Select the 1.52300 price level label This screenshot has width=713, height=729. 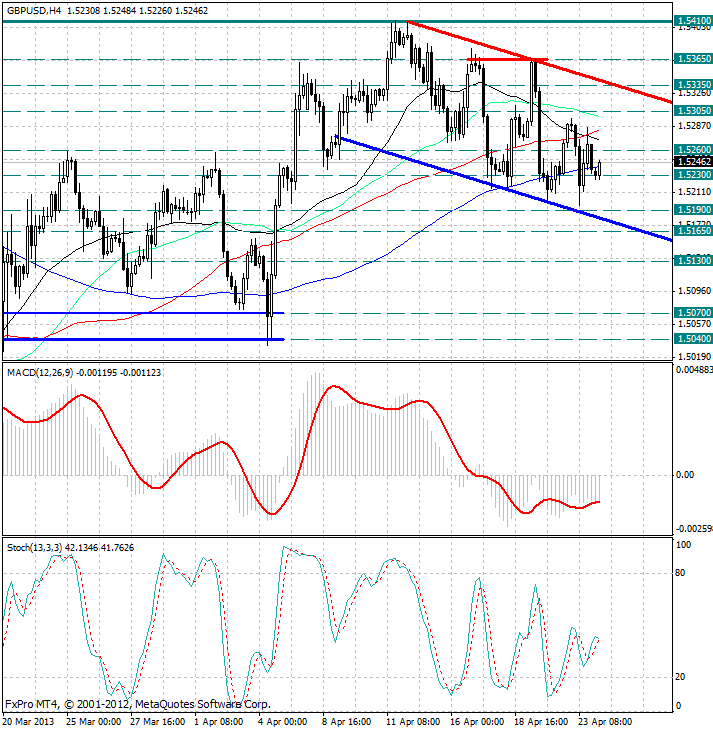coord(693,175)
